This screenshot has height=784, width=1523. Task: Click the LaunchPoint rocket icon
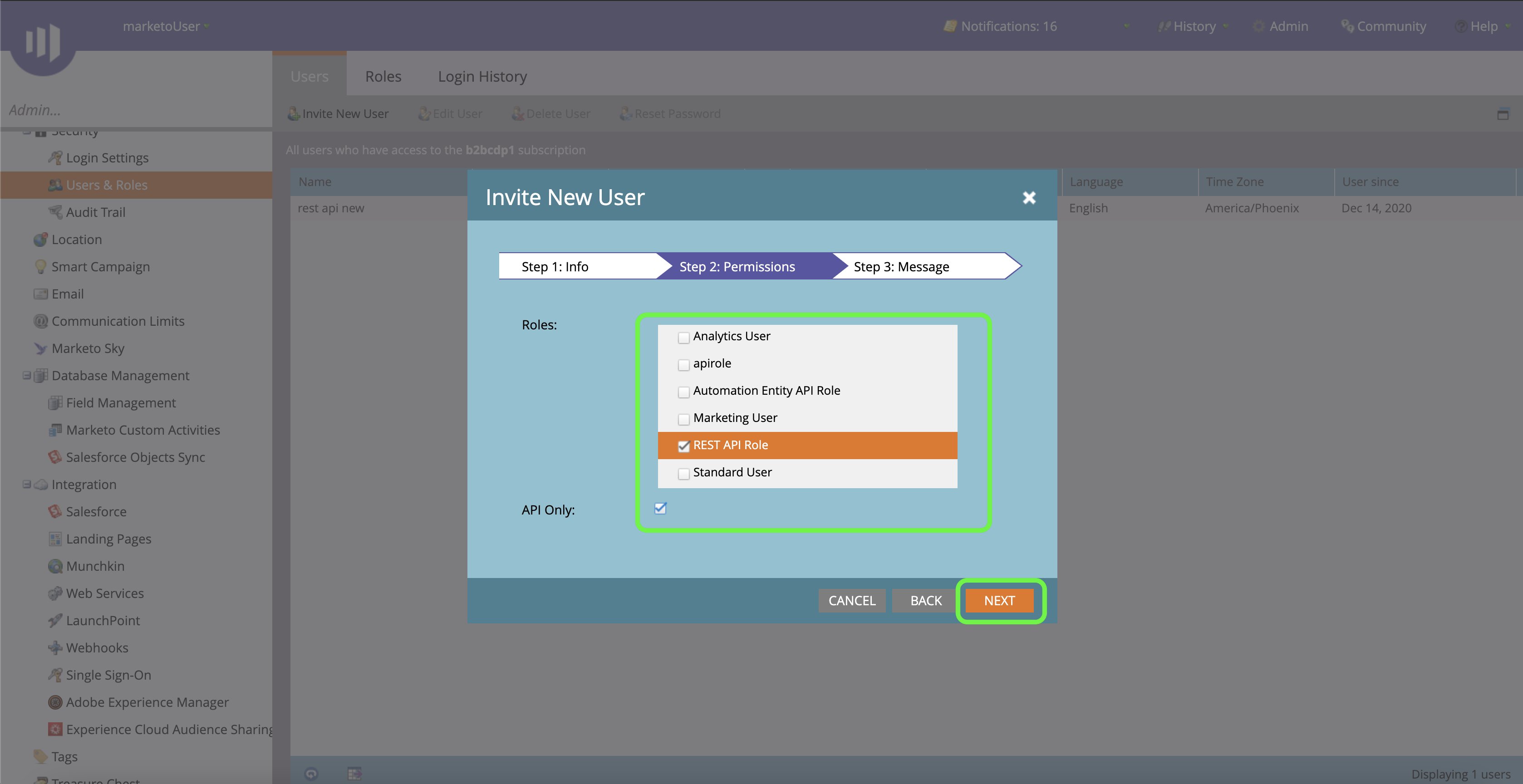pyautogui.click(x=55, y=620)
